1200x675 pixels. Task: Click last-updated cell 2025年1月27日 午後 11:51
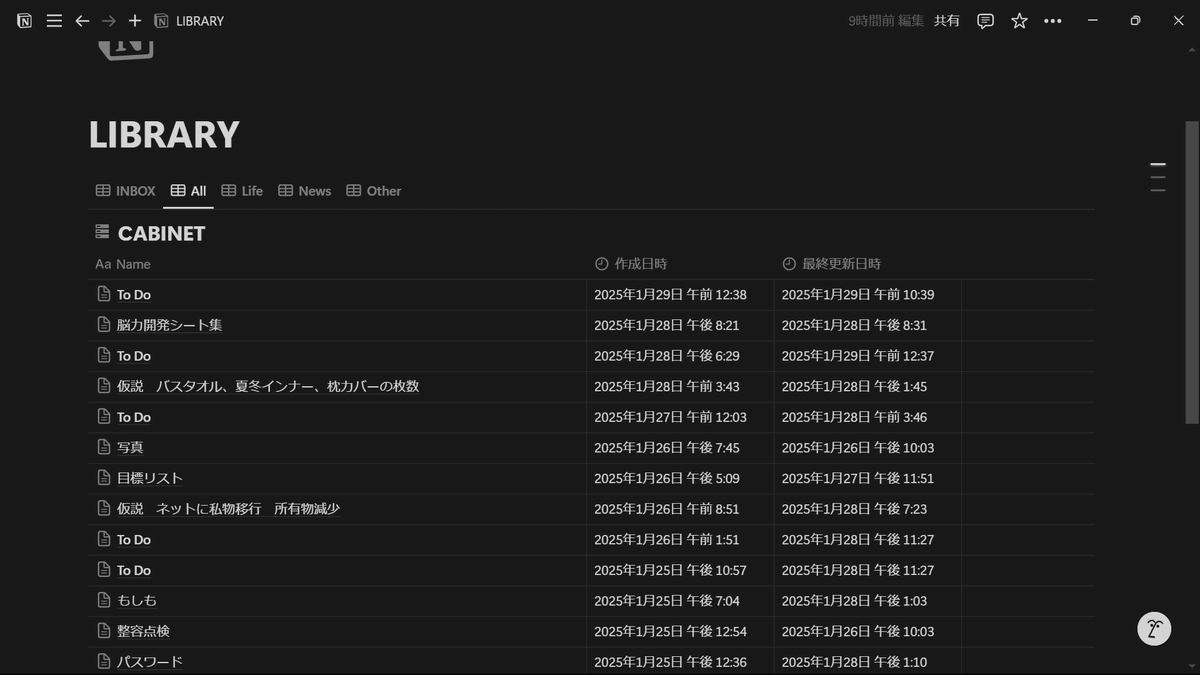858,478
